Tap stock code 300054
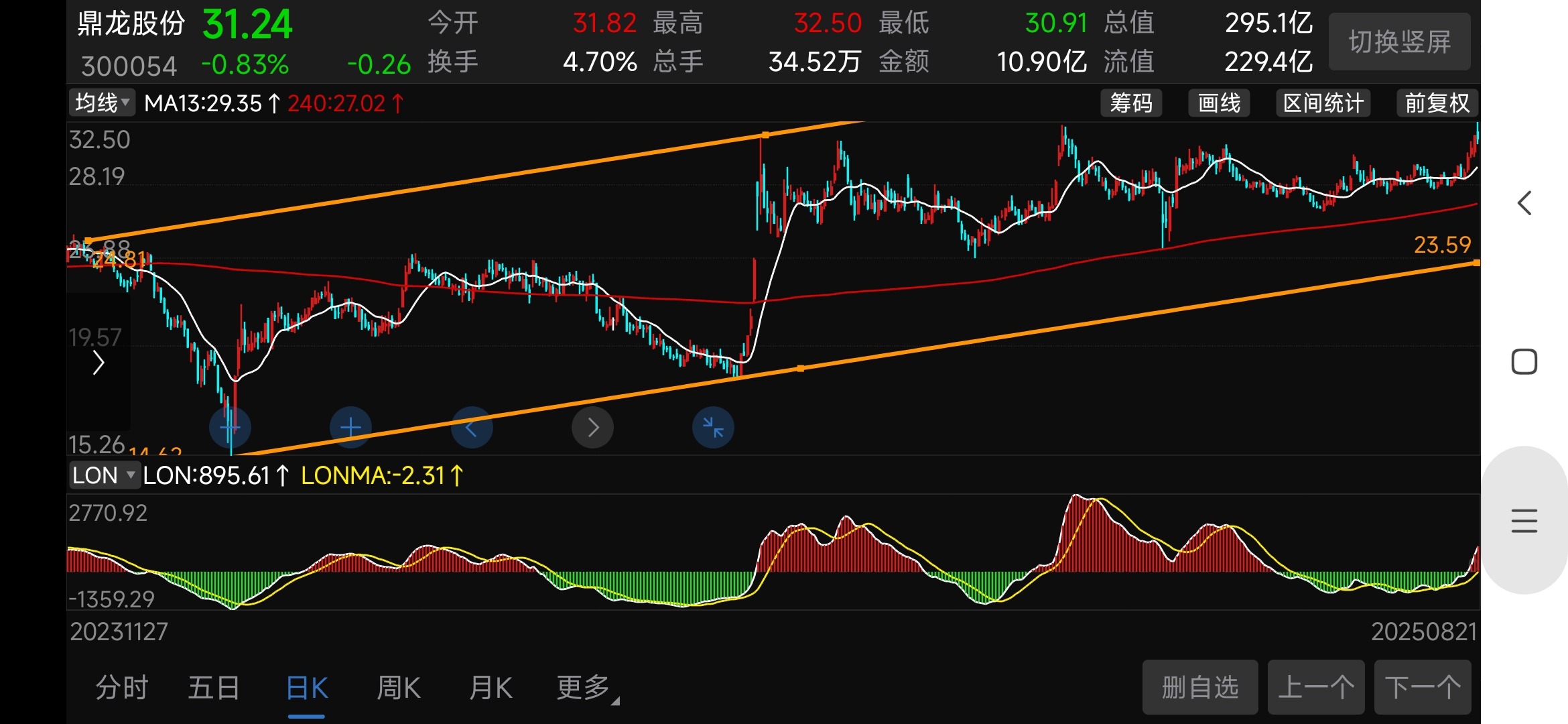Viewport: 1568px width, 724px height. pos(129,66)
